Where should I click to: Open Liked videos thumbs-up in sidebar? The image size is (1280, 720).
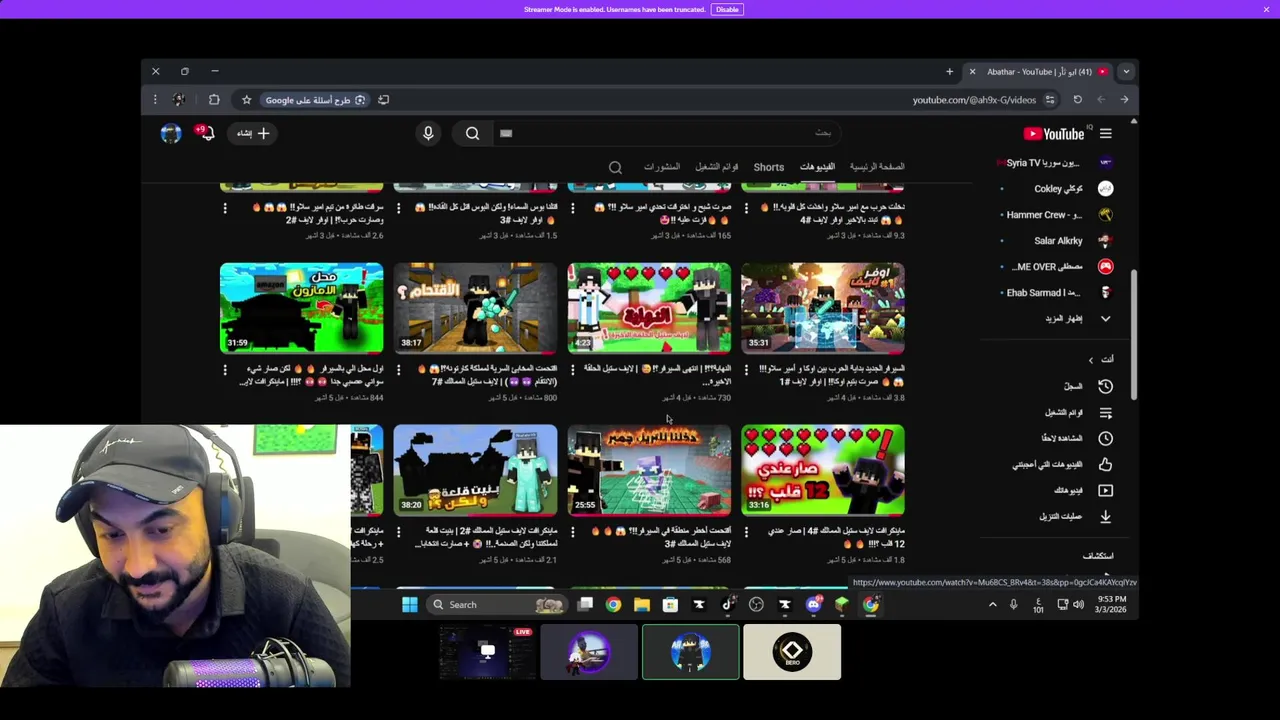click(x=1105, y=464)
